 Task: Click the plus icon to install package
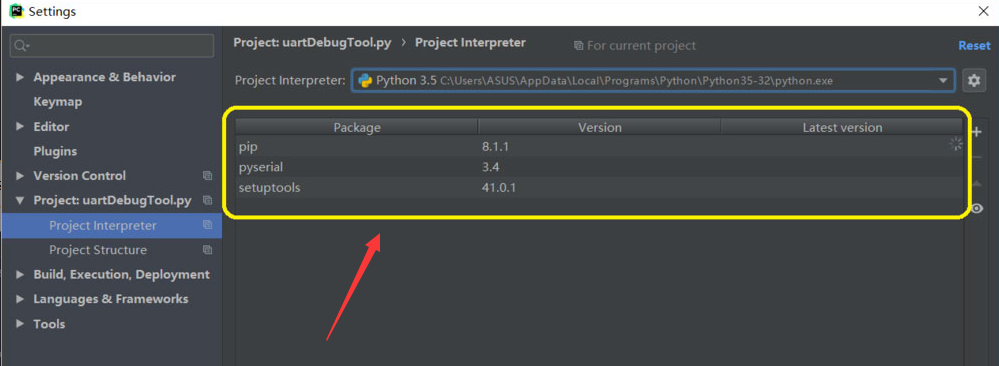(976, 132)
